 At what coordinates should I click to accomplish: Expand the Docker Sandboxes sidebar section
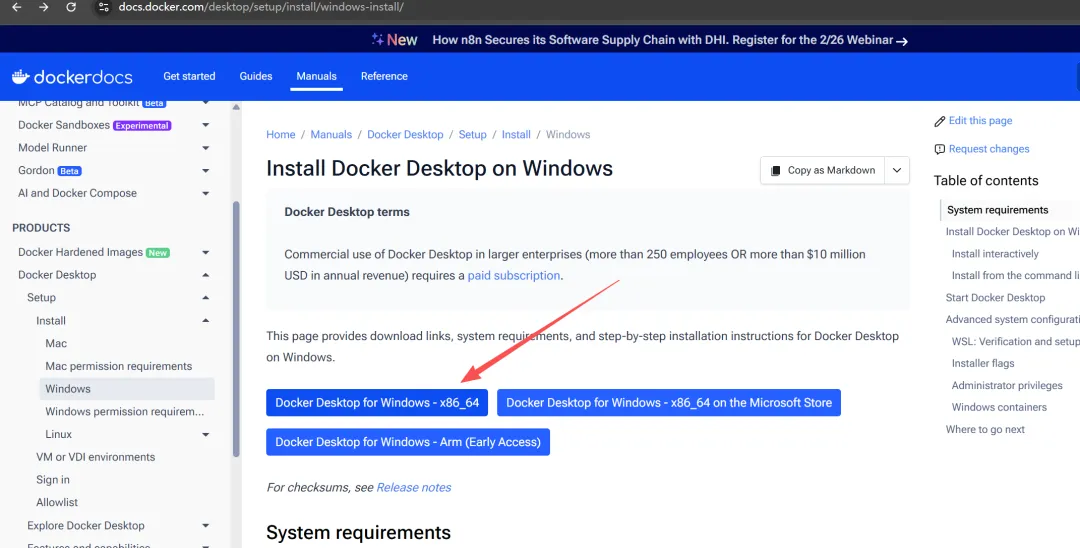[x=205, y=125]
